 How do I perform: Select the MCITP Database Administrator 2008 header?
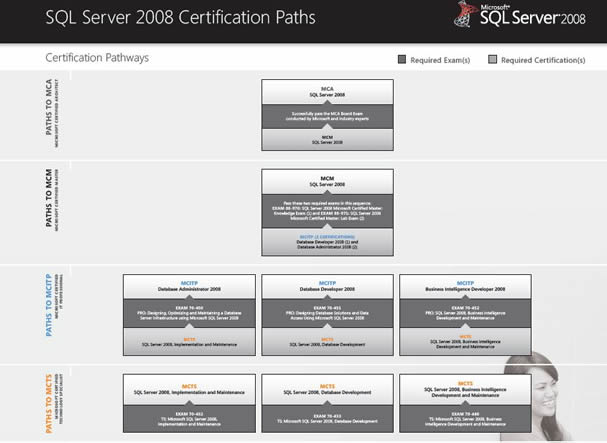coord(189,287)
